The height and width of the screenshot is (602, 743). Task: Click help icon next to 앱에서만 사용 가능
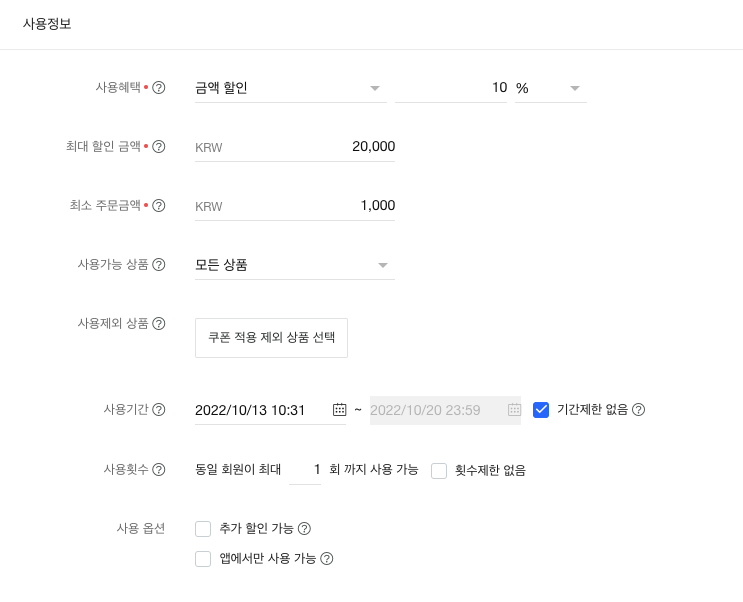coord(326,559)
